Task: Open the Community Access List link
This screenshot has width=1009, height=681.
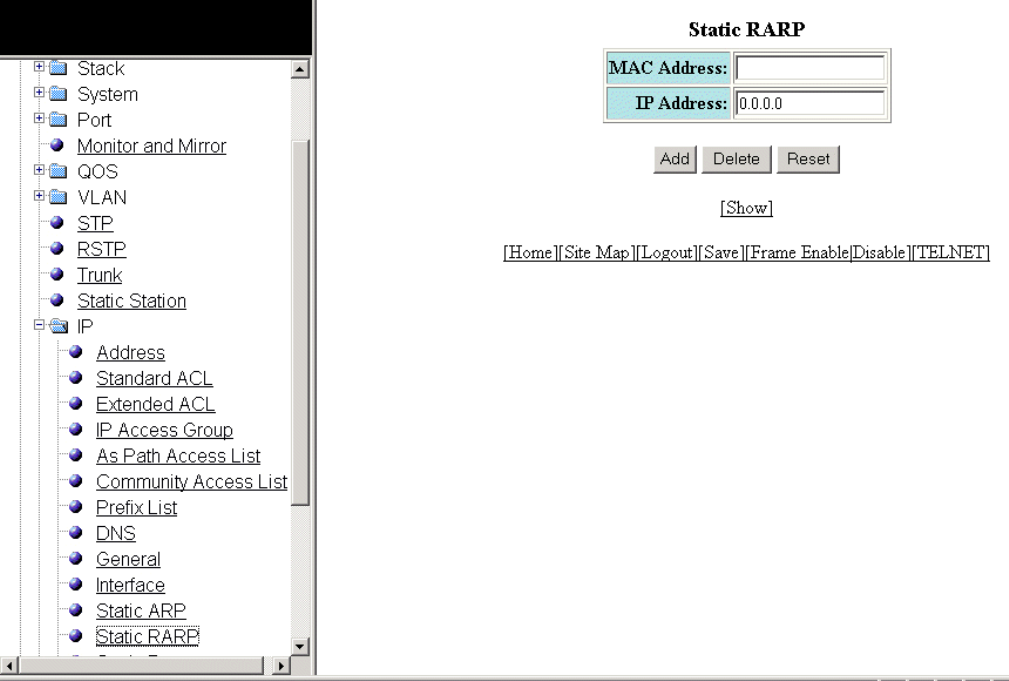Action: (x=192, y=481)
